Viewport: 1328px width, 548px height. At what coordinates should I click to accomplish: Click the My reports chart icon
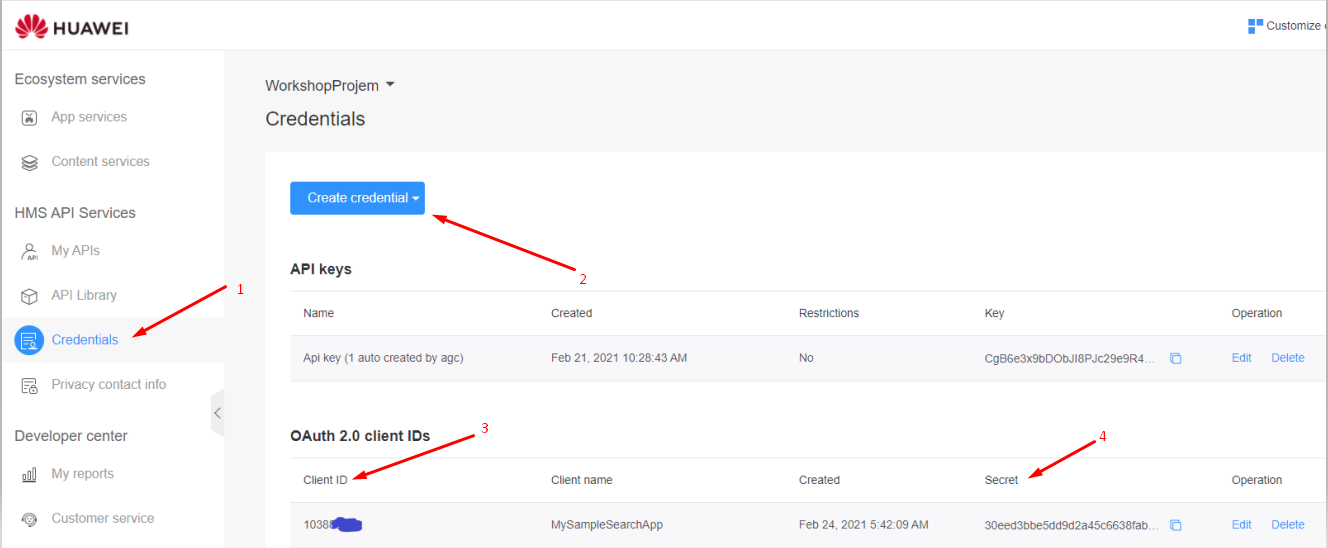click(30, 474)
